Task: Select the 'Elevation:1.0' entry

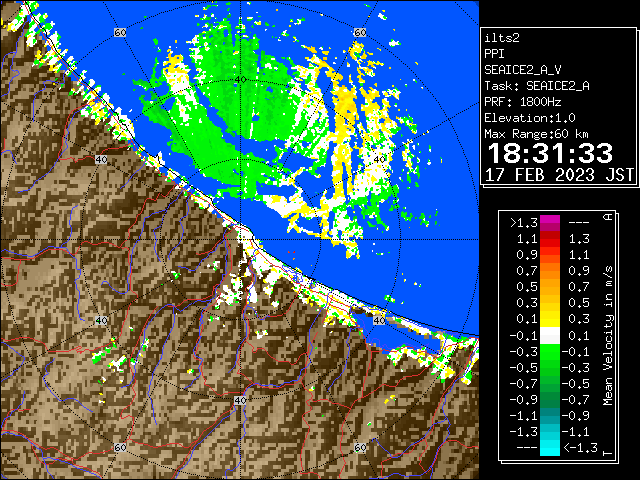Action: tap(530, 118)
